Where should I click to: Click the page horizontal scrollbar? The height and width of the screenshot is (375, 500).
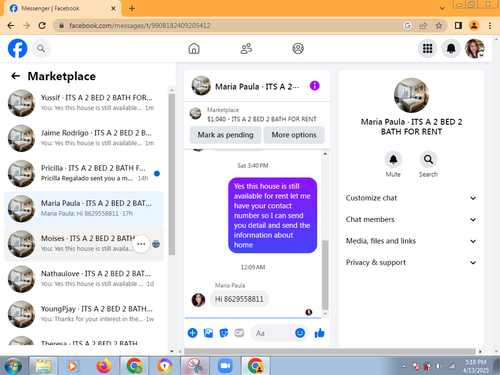pyautogui.click(x=330, y=351)
